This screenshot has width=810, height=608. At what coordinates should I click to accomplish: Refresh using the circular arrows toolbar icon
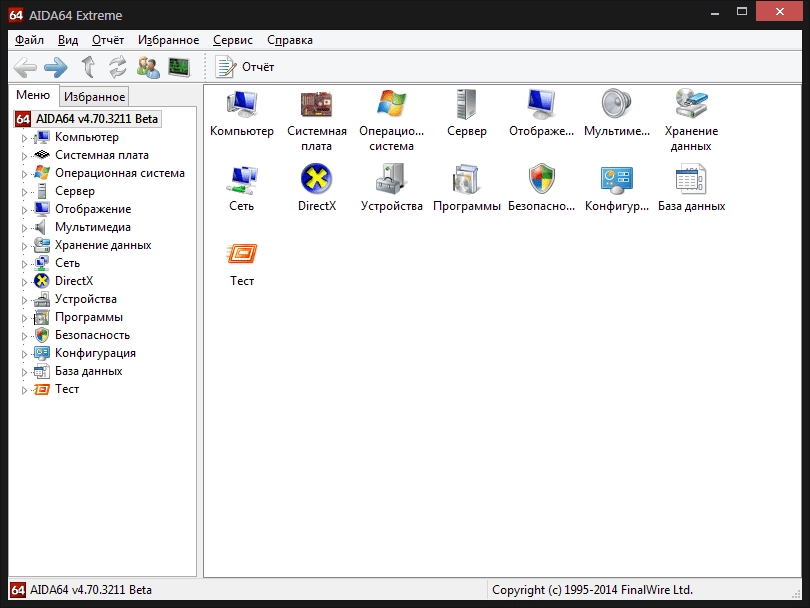[x=118, y=67]
